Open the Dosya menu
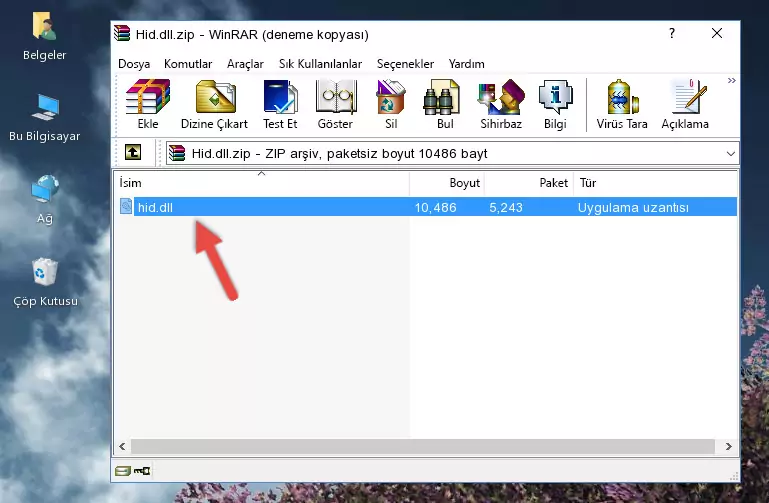This screenshot has height=503, width=769. (134, 64)
